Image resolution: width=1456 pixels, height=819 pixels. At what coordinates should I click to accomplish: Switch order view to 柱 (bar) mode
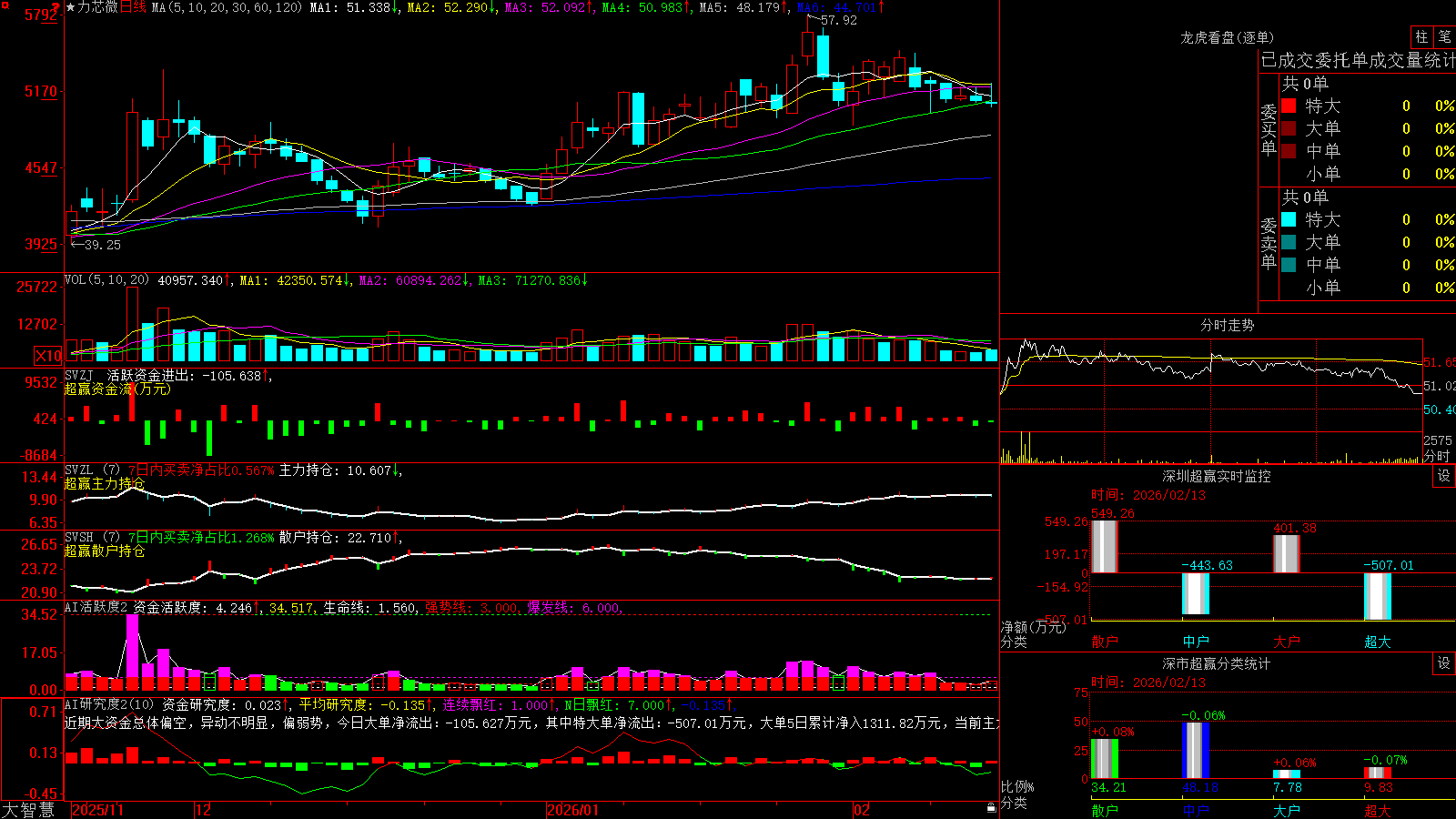coord(1421,37)
